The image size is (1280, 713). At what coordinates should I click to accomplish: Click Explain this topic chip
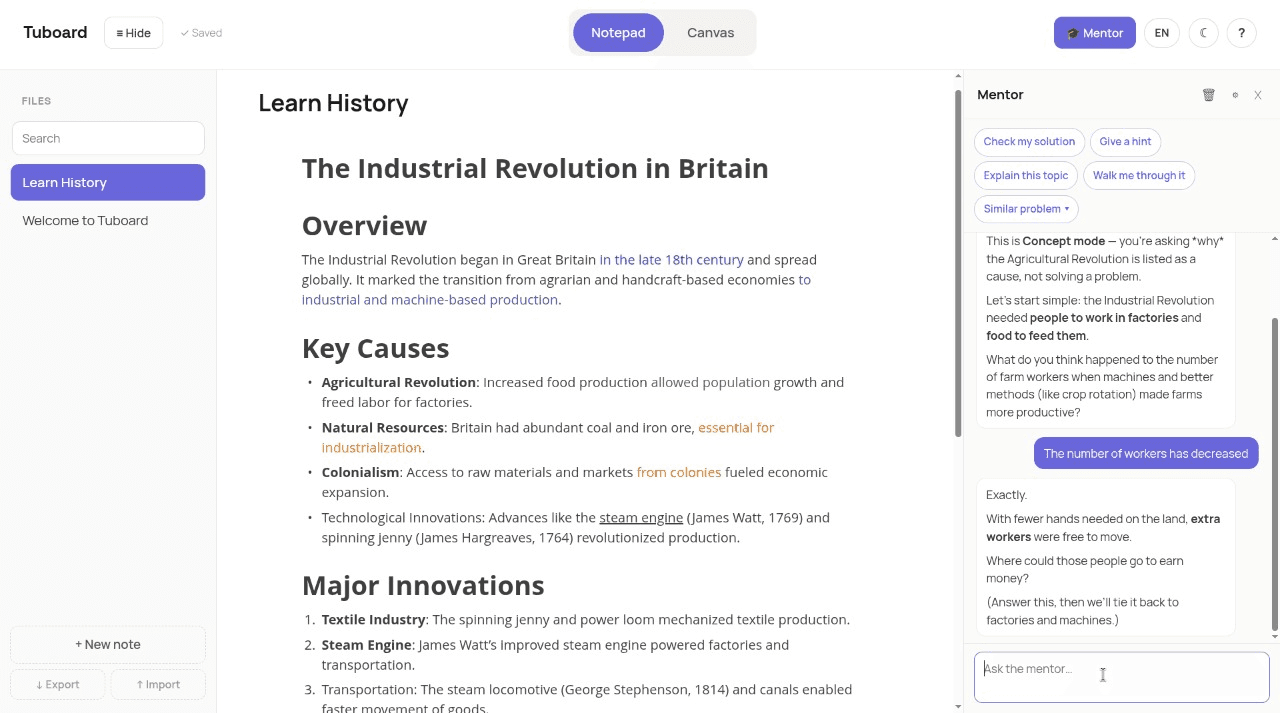pyautogui.click(x=1026, y=176)
